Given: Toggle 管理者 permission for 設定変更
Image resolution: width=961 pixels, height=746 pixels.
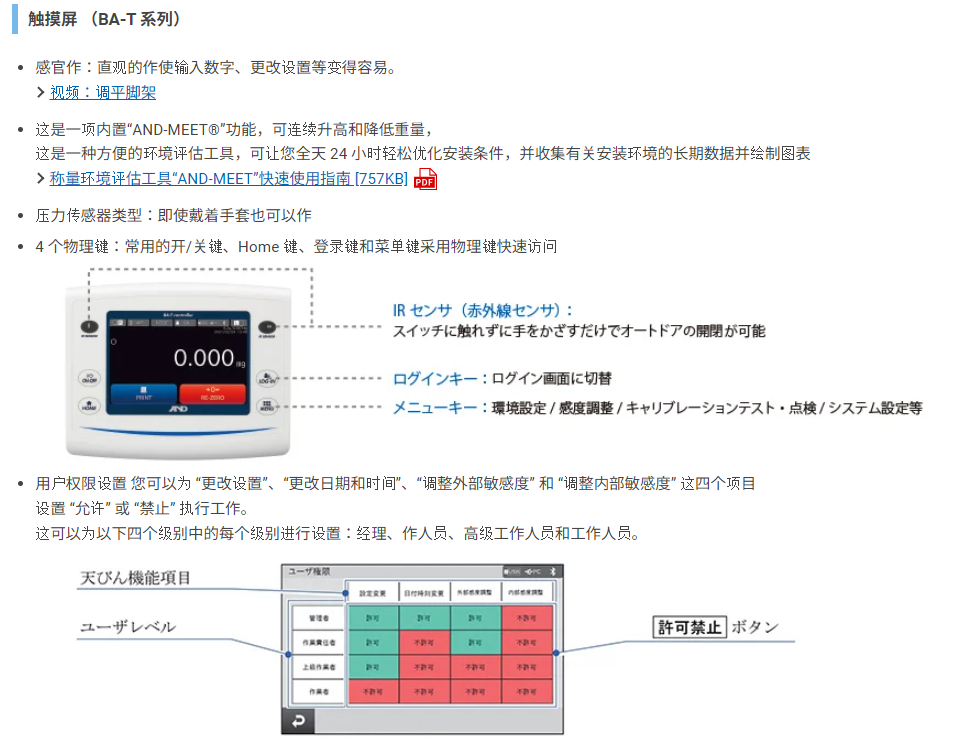Looking at the screenshot, I should (372, 617).
